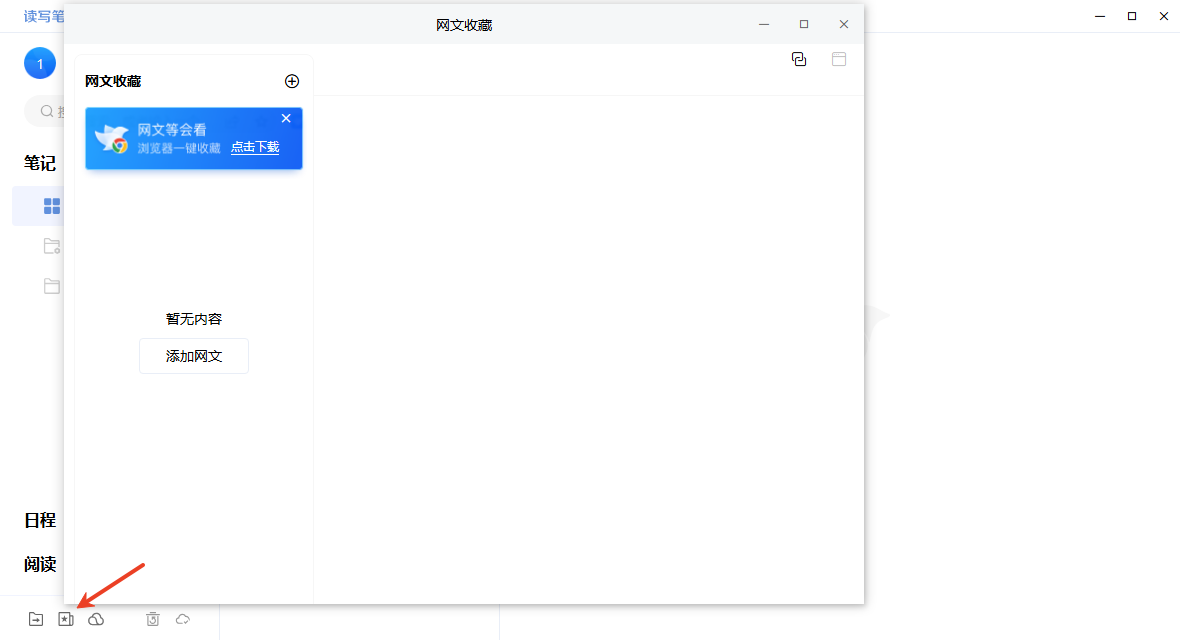Click the cloud drive icon in bottom bar
The width and height of the screenshot is (1180, 640).
click(x=96, y=619)
